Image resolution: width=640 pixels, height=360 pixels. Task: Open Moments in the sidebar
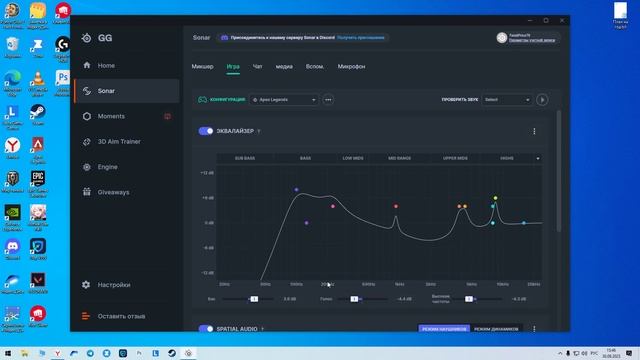127,116
